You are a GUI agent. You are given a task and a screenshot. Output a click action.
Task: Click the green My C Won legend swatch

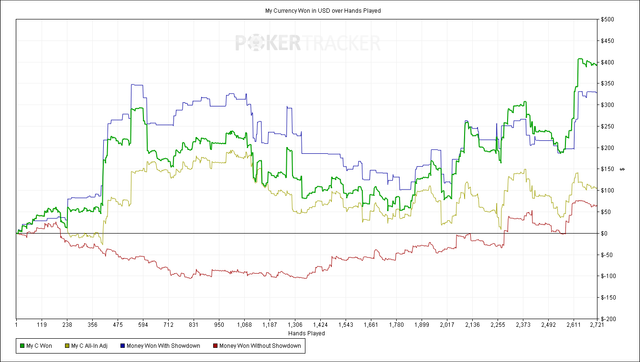tap(22, 346)
